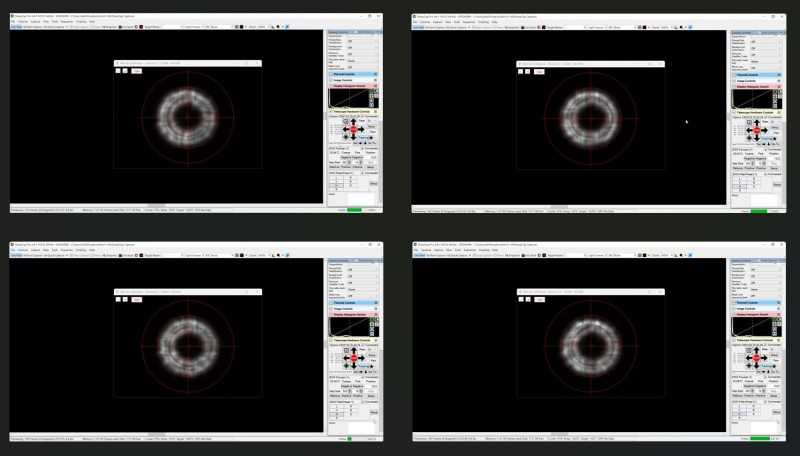Viewport: 800px width, 456px height.
Task: Click the mount move-up arrow in top-right window
Action: [757, 123]
